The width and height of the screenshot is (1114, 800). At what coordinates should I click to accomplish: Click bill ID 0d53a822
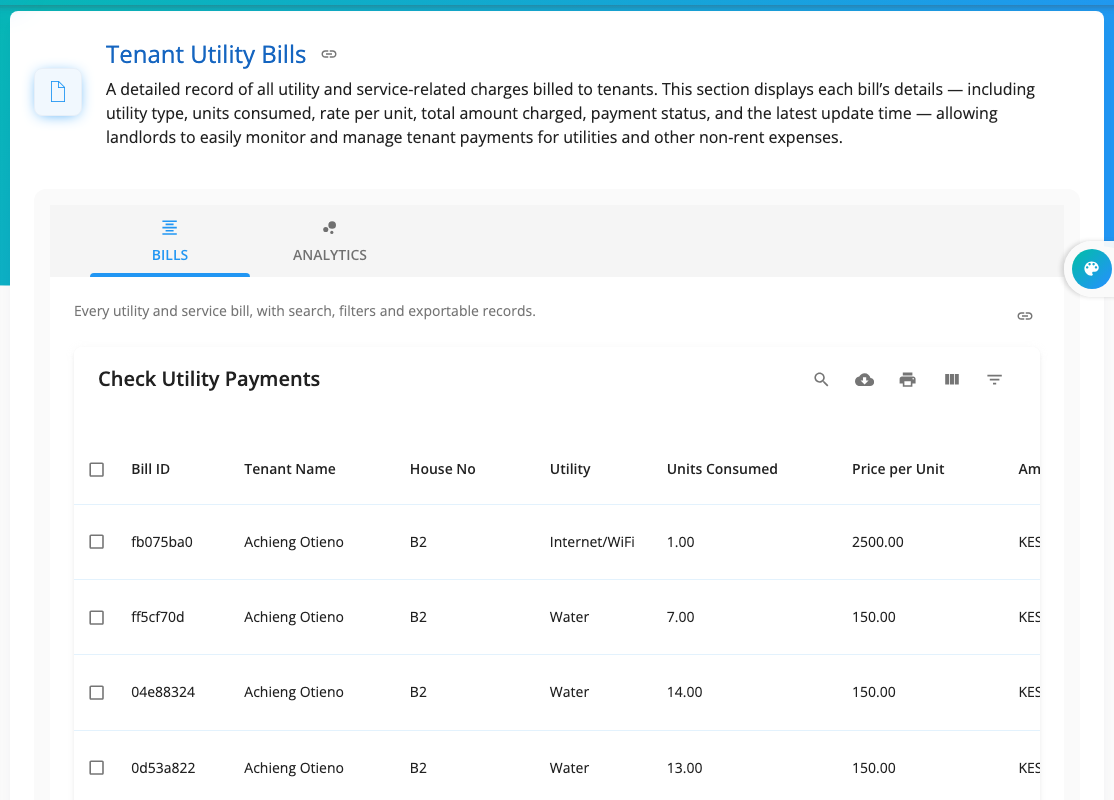point(163,768)
